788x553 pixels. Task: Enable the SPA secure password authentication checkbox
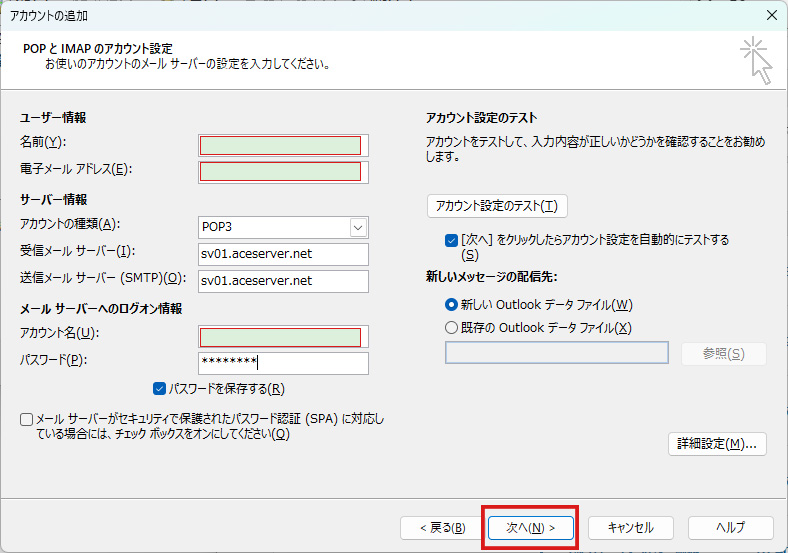tap(26, 420)
